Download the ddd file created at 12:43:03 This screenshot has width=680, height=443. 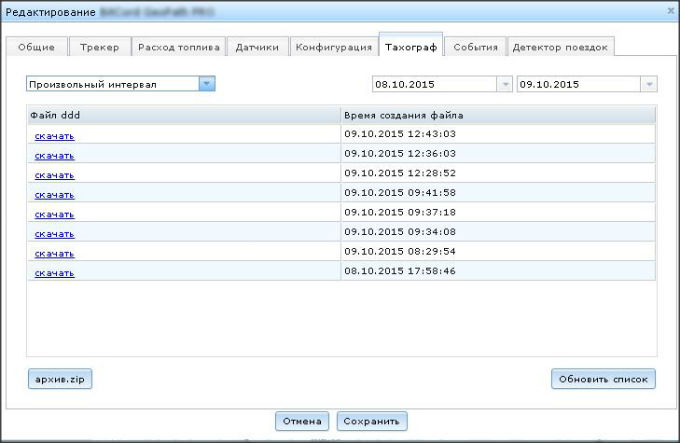tap(54, 136)
